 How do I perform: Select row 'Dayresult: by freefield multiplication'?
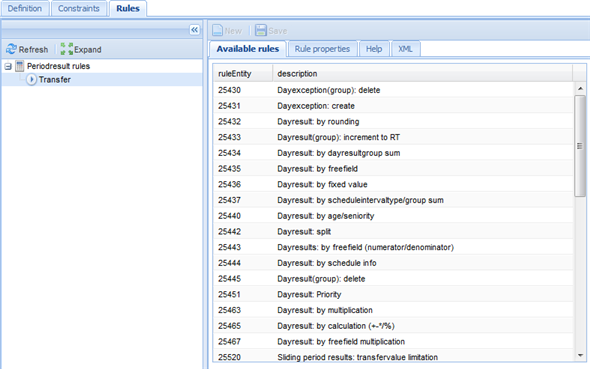point(393,342)
